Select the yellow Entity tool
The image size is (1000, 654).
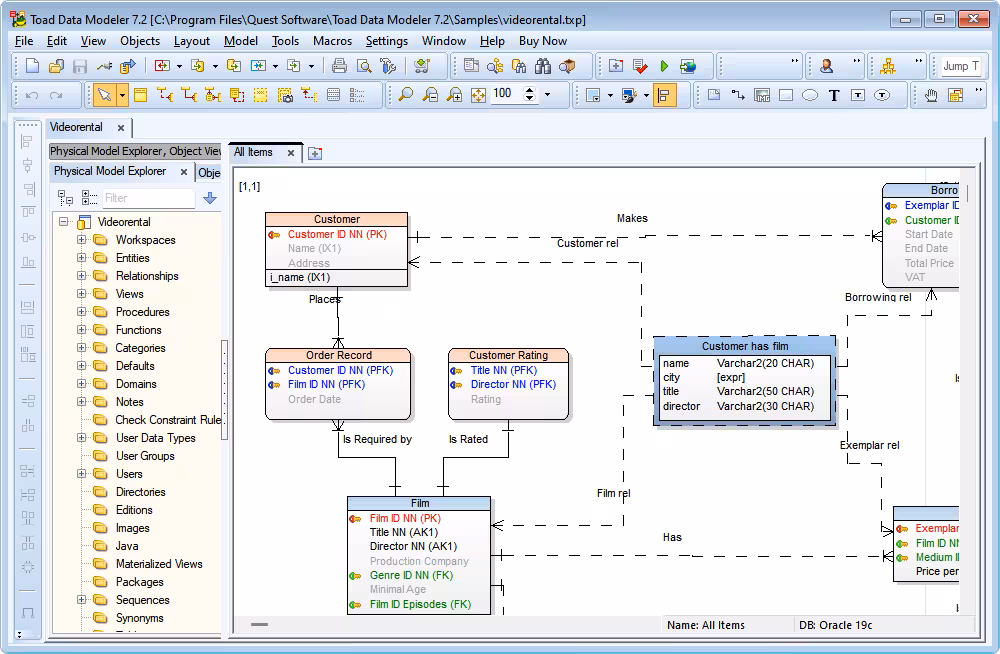140,96
